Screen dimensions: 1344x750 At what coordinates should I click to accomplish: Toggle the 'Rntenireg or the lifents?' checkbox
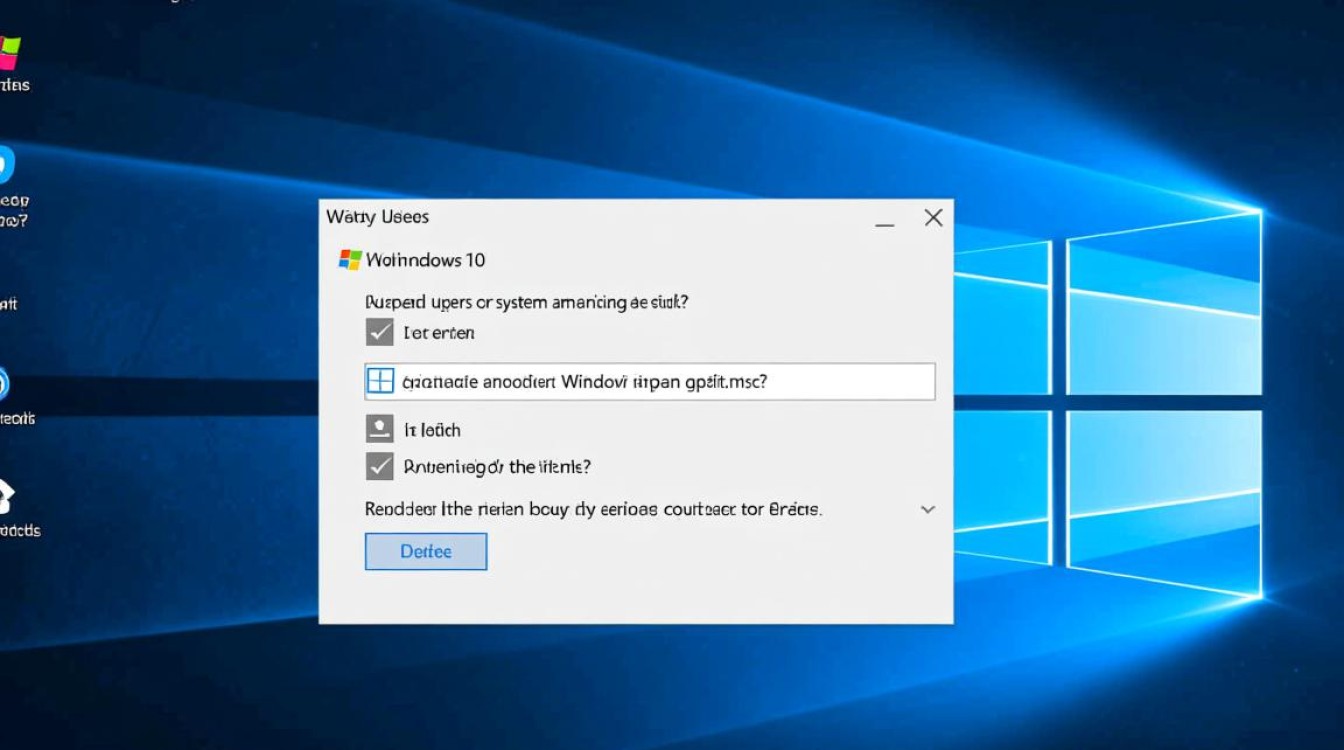[x=380, y=466]
